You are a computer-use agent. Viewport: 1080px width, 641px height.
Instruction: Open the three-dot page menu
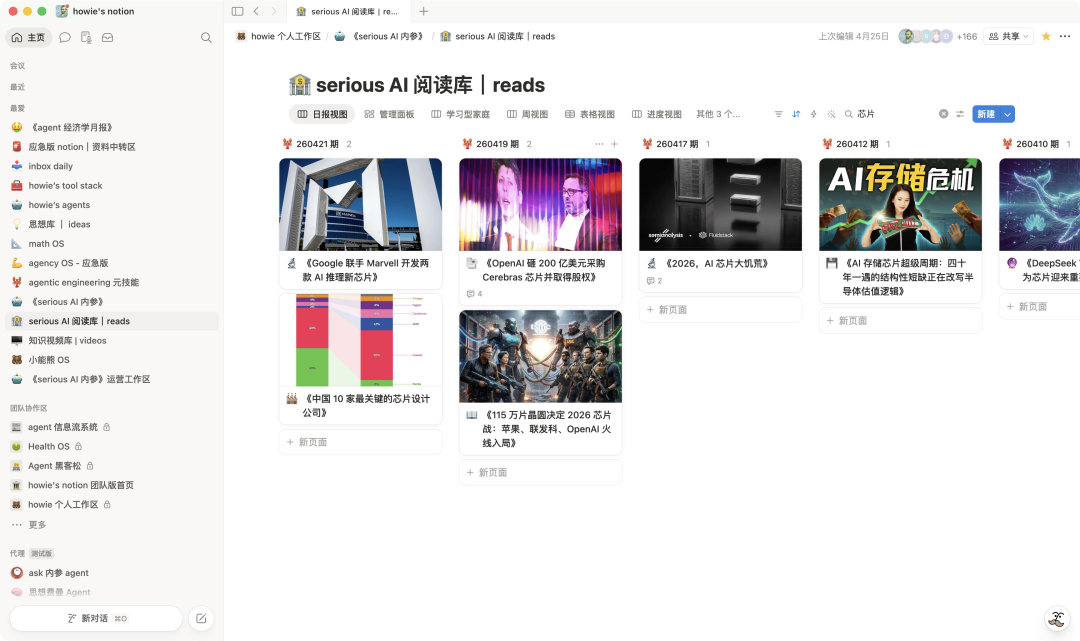pos(1065,36)
